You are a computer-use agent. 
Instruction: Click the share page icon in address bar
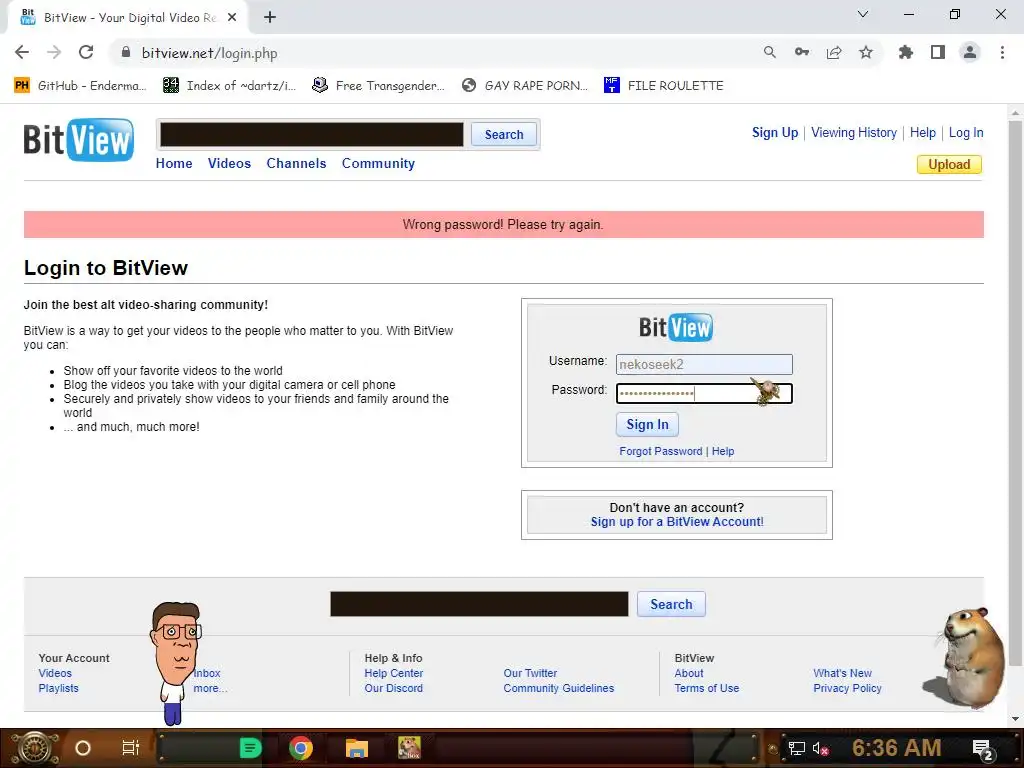tap(834, 52)
